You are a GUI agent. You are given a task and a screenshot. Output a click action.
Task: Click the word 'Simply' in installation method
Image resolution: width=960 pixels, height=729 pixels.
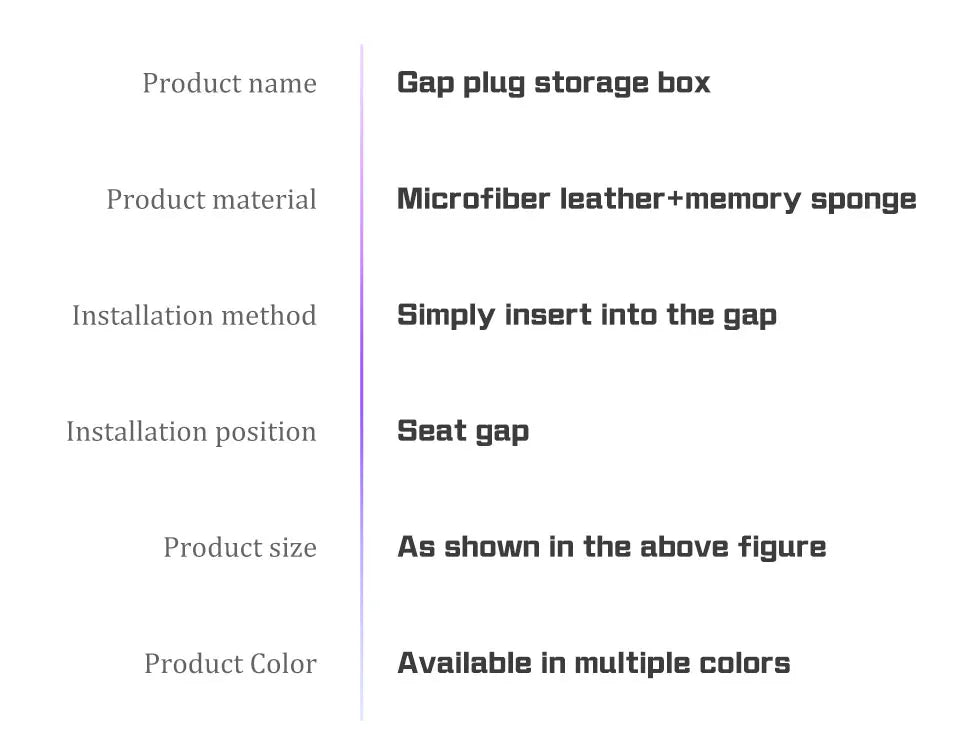click(x=446, y=316)
